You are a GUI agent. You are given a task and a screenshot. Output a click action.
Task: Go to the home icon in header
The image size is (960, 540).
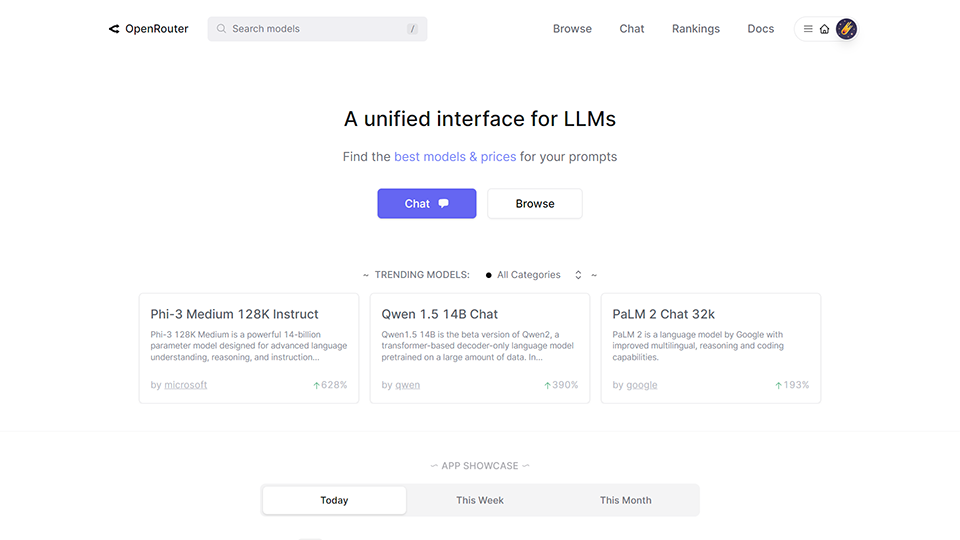coord(825,29)
